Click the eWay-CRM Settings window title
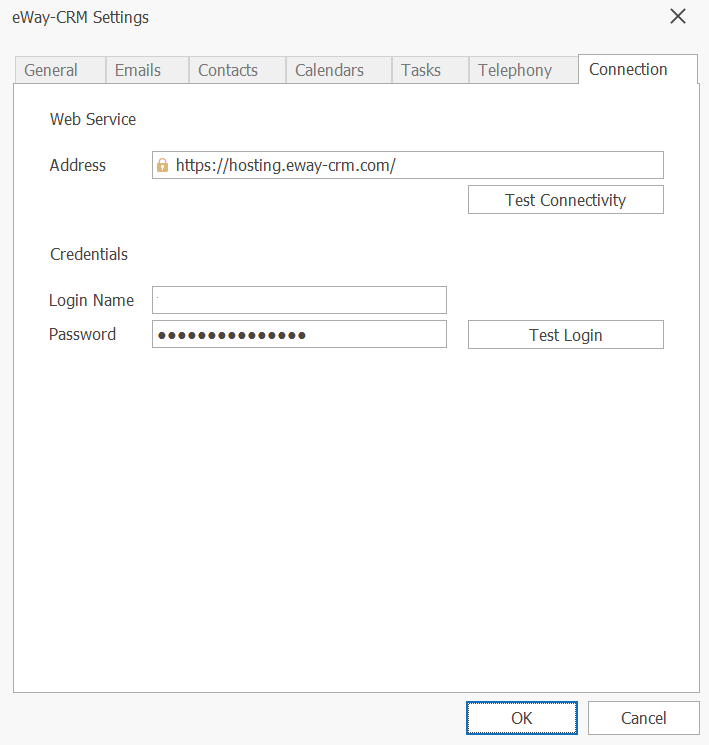Screen dimensions: 709x745 (x=80, y=17)
